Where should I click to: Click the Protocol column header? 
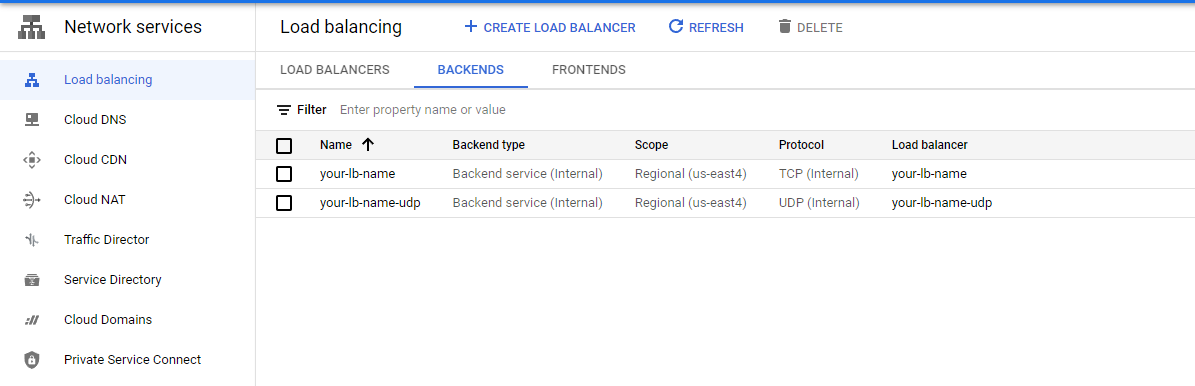(801, 145)
